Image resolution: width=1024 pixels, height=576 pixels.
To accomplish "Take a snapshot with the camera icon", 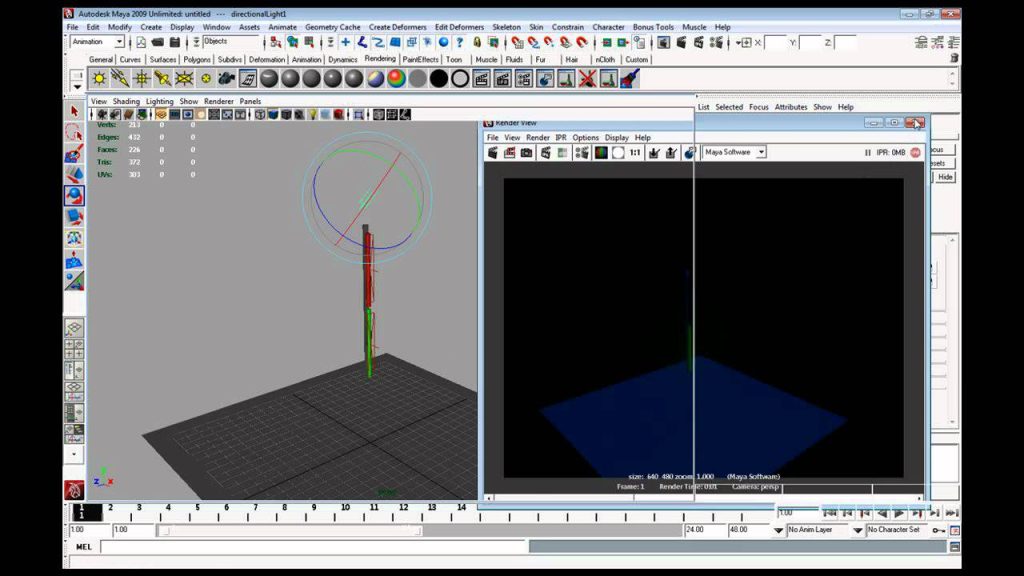I will (x=526, y=152).
